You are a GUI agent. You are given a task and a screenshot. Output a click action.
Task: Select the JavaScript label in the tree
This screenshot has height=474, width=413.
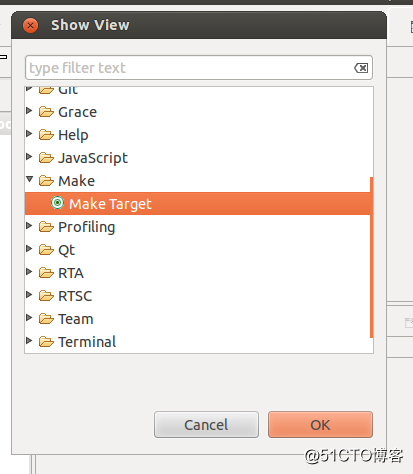point(93,158)
